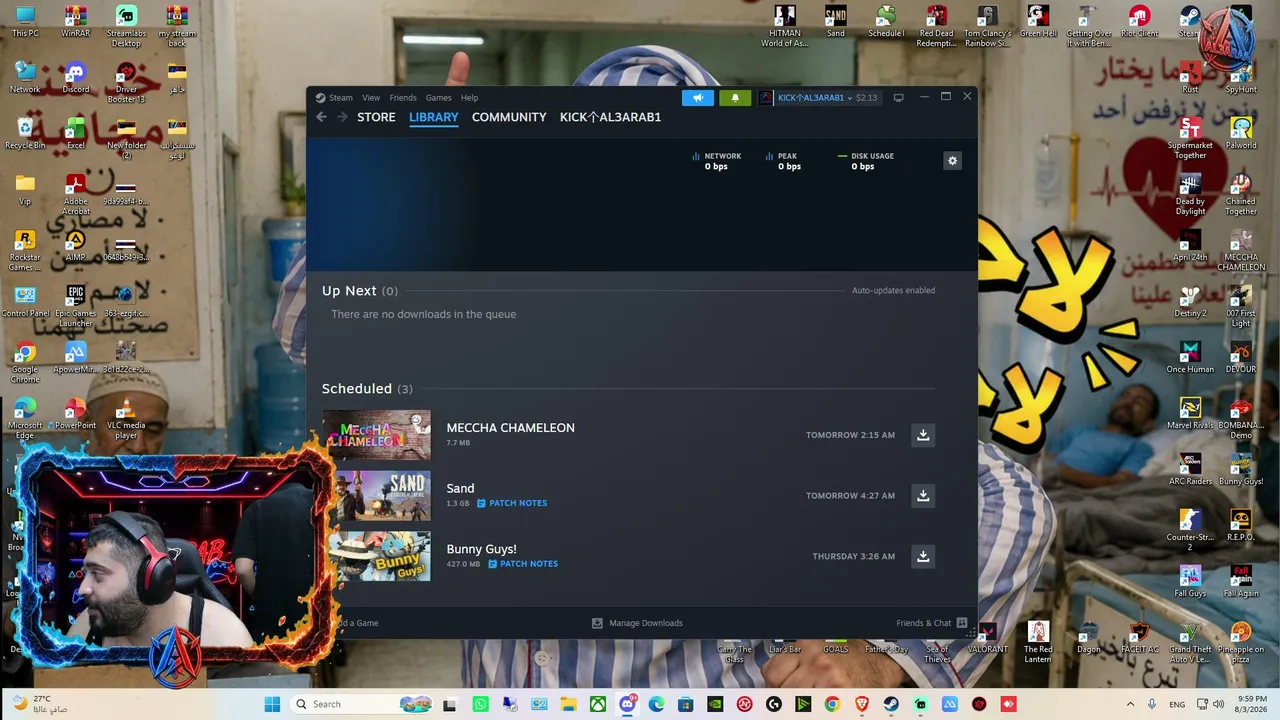Open PATCH NOTES for Bunny Guys!
The height and width of the screenshot is (720, 1280).
point(523,564)
